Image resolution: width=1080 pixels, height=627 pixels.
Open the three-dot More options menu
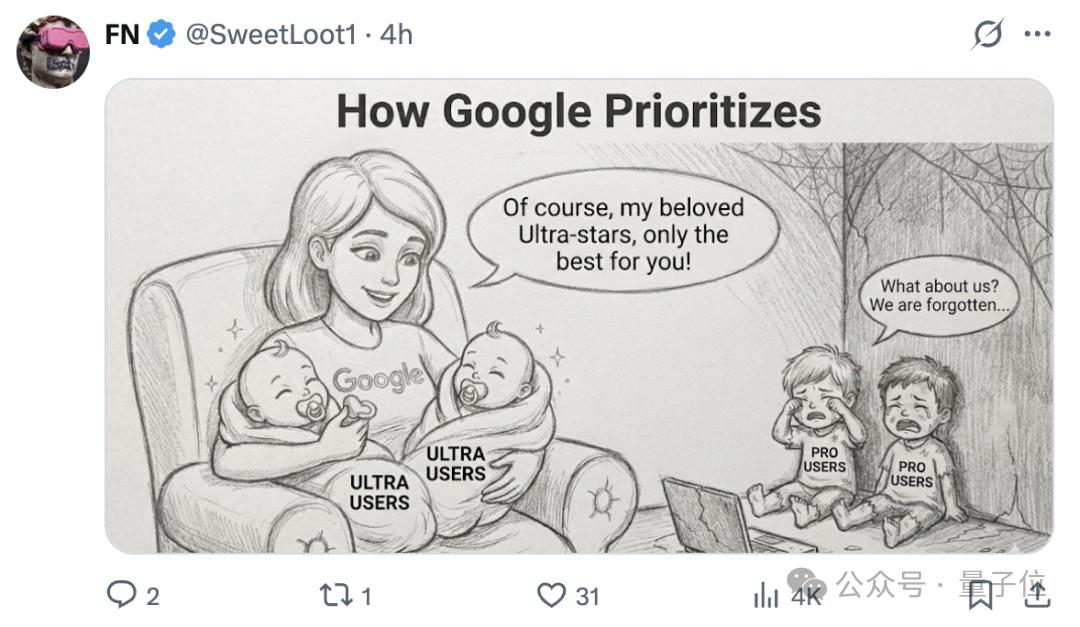pos(1037,35)
